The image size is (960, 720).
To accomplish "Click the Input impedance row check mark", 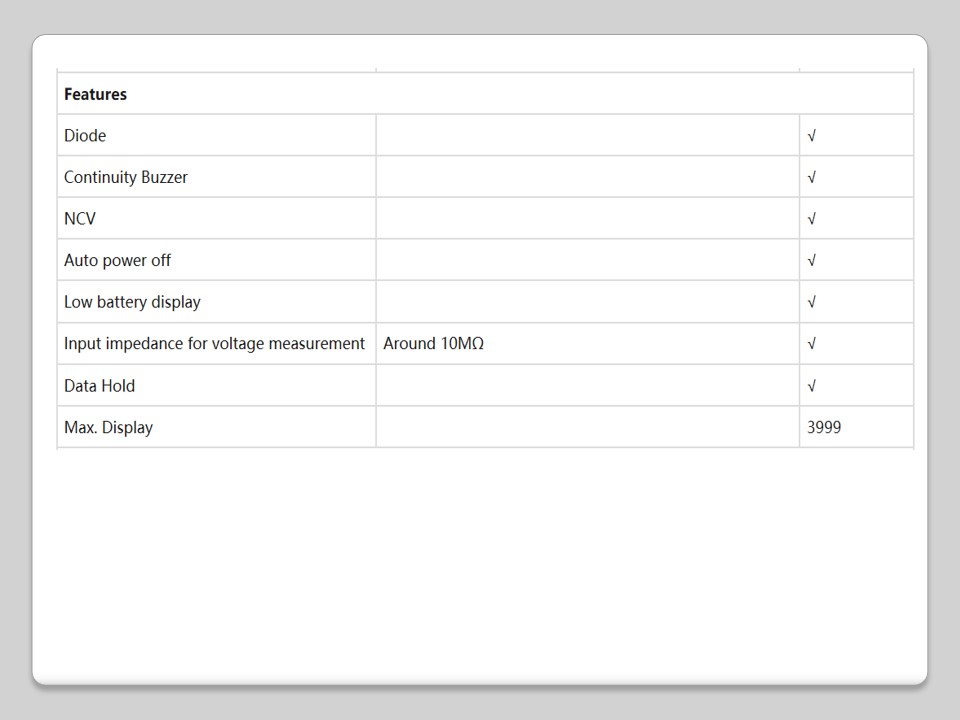I will click(x=811, y=344).
